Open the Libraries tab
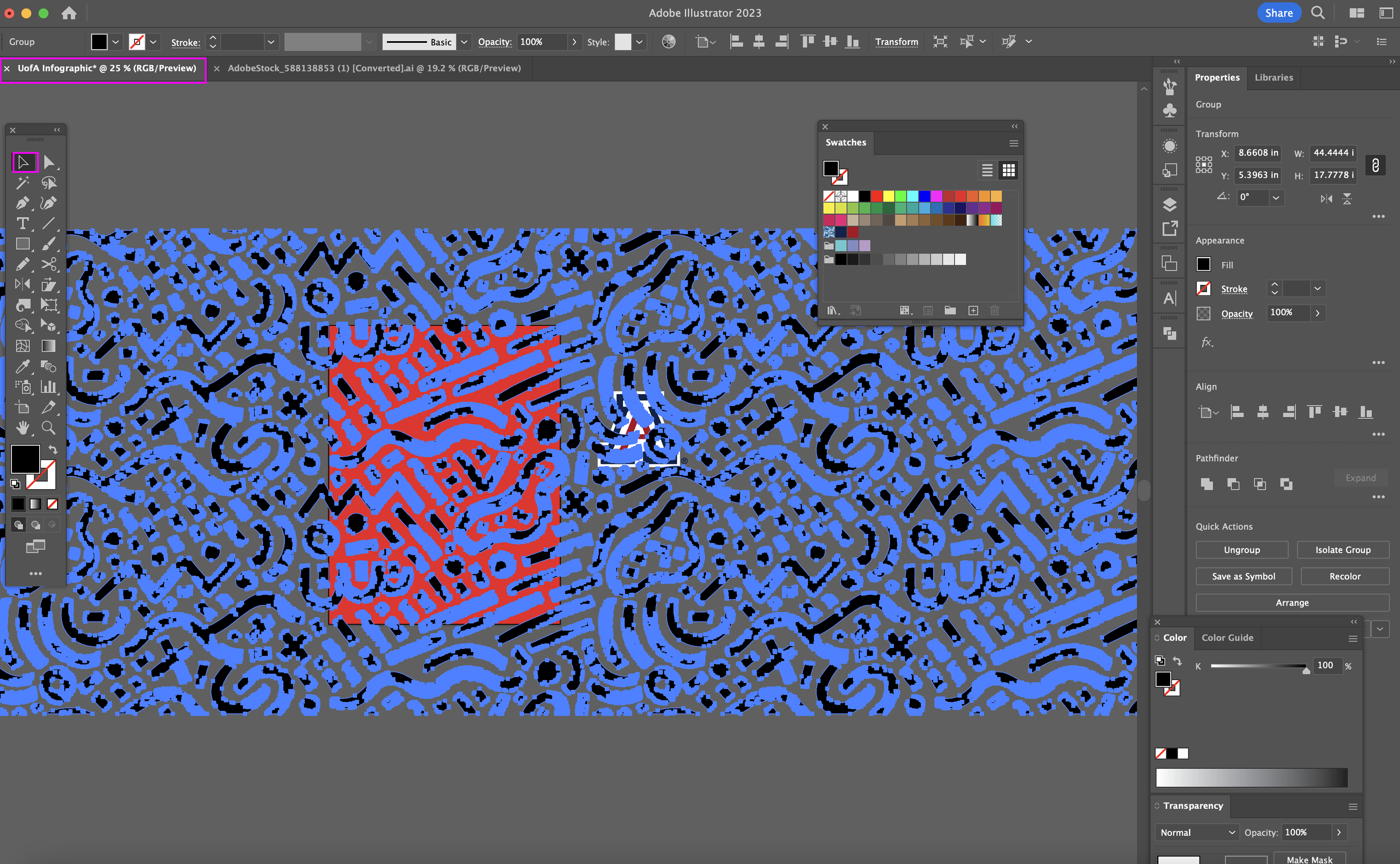The width and height of the screenshot is (1400, 864). click(x=1273, y=77)
